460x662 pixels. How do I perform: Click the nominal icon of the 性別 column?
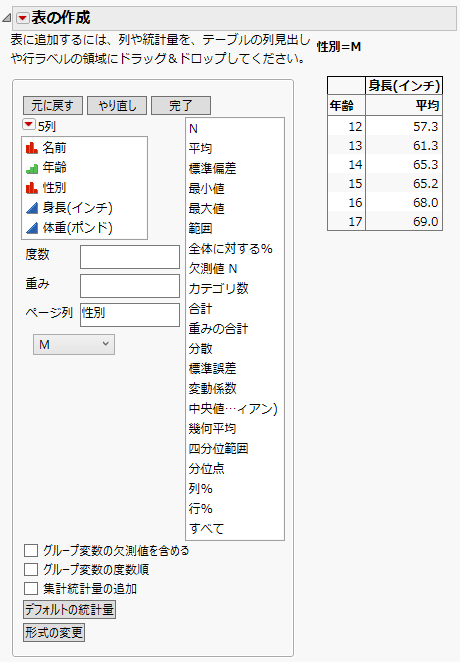point(32,187)
